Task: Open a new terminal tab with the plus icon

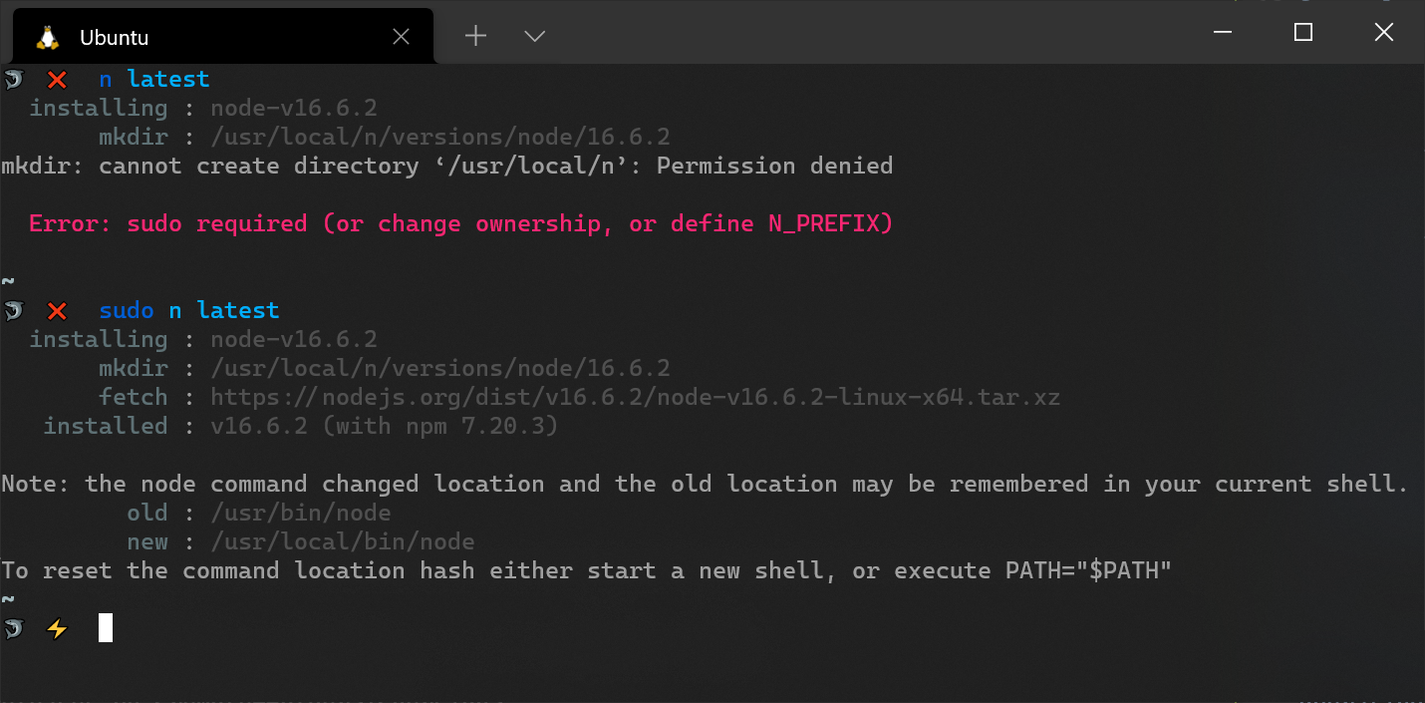Action: click(475, 36)
